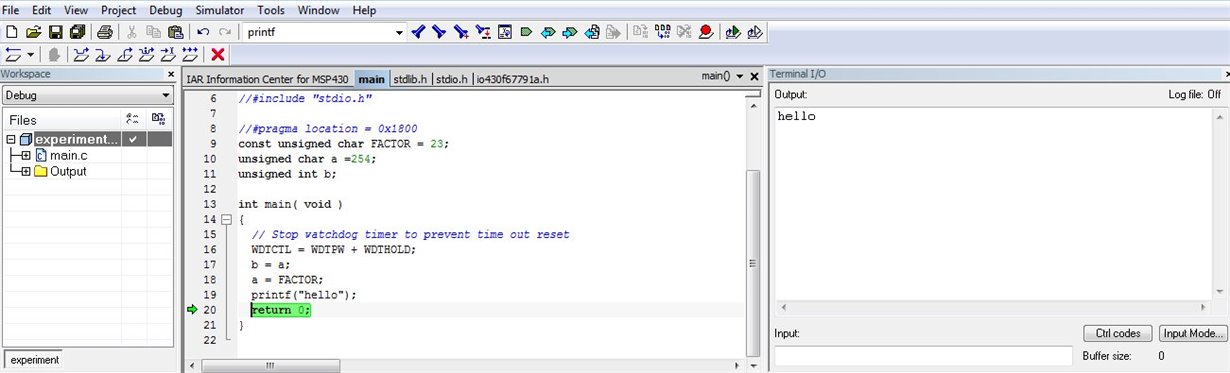Click the Next Statement debug icon
This screenshot has width=1230, height=373.
tap(148, 54)
